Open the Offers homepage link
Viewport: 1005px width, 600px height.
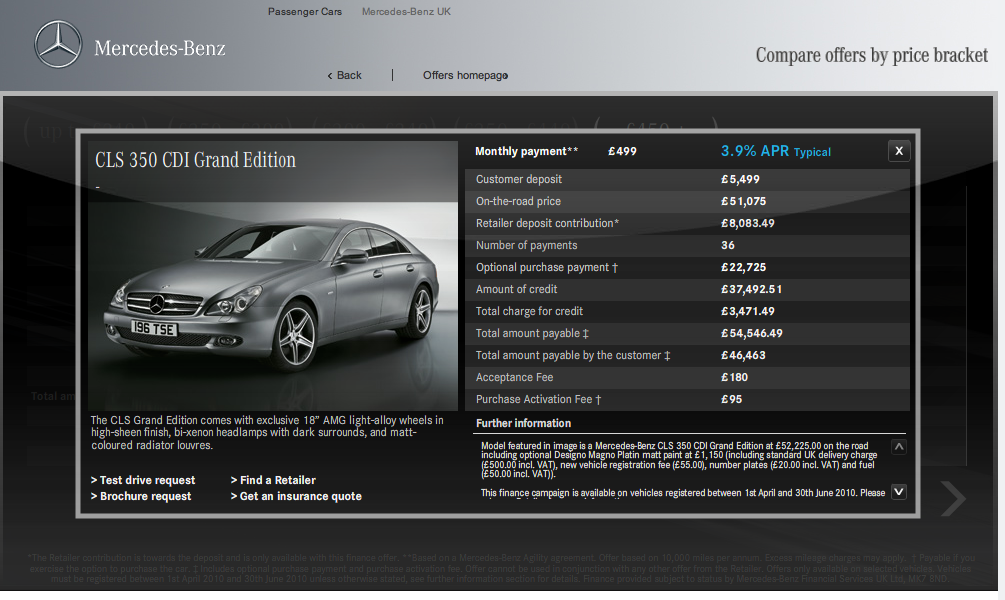[465, 75]
